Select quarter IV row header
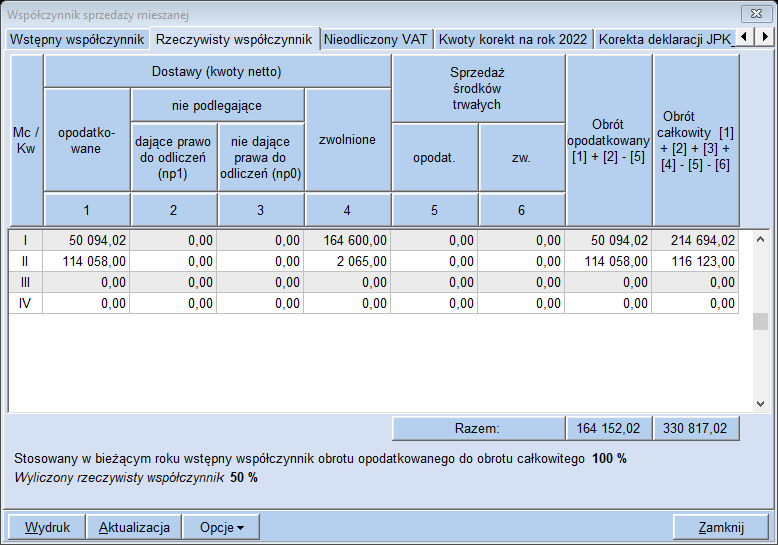 click(26, 303)
